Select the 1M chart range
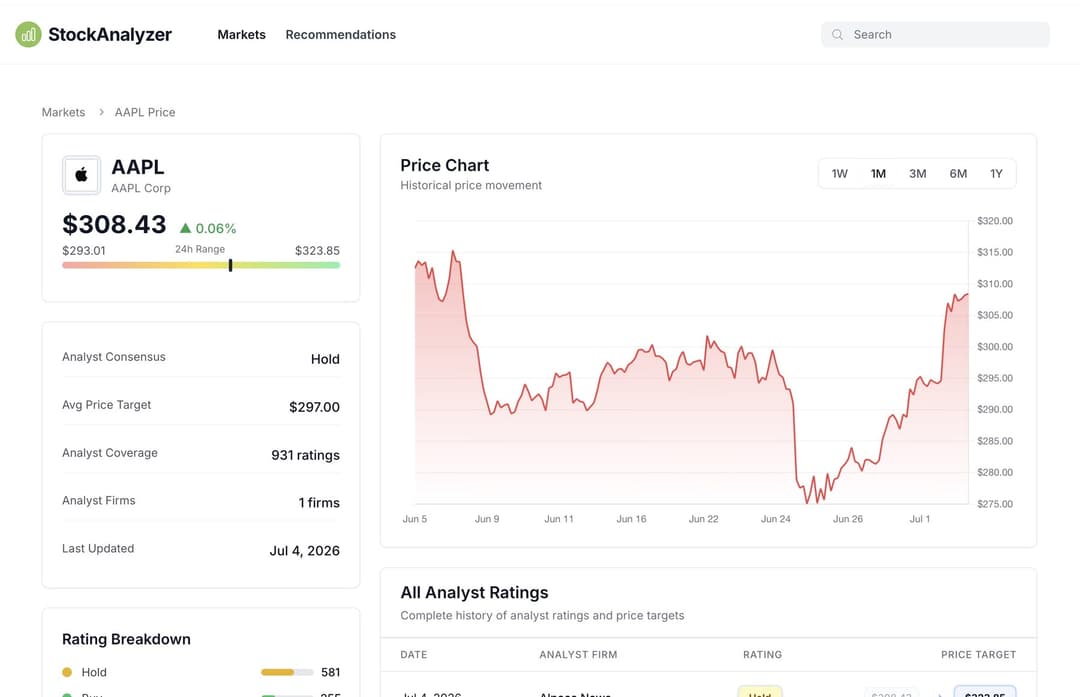 click(878, 174)
